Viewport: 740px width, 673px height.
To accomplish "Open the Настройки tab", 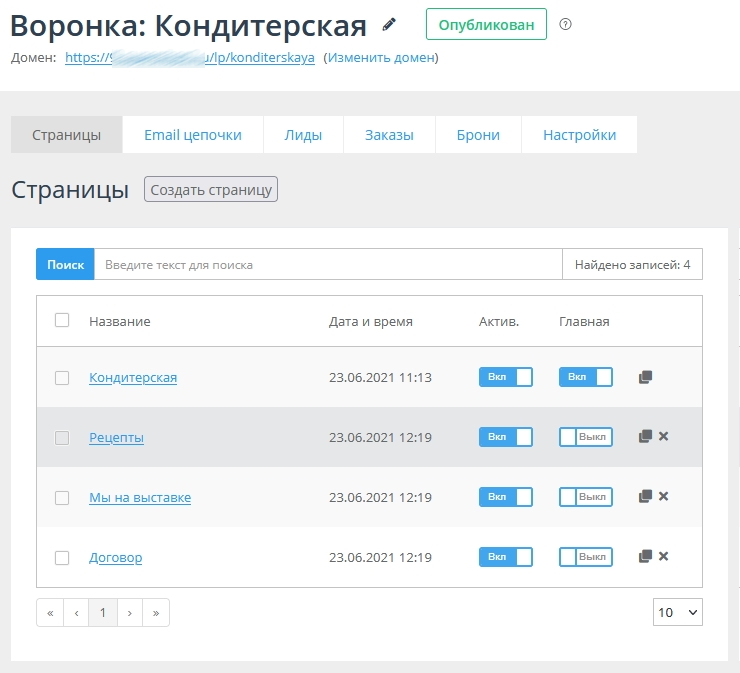I will click(579, 135).
